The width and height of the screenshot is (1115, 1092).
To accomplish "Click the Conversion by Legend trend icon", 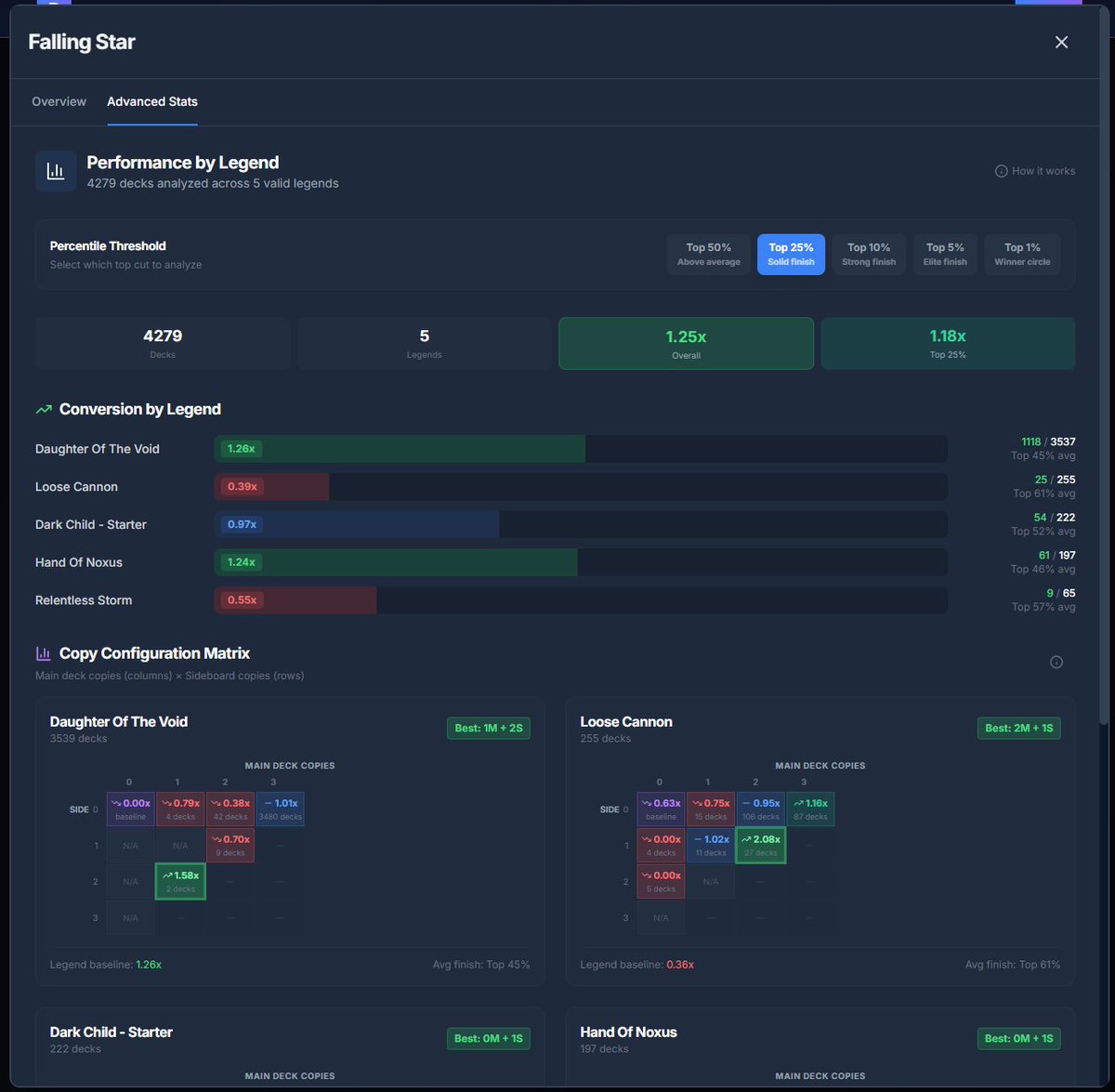I will pyautogui.click(x=44, y=409).
